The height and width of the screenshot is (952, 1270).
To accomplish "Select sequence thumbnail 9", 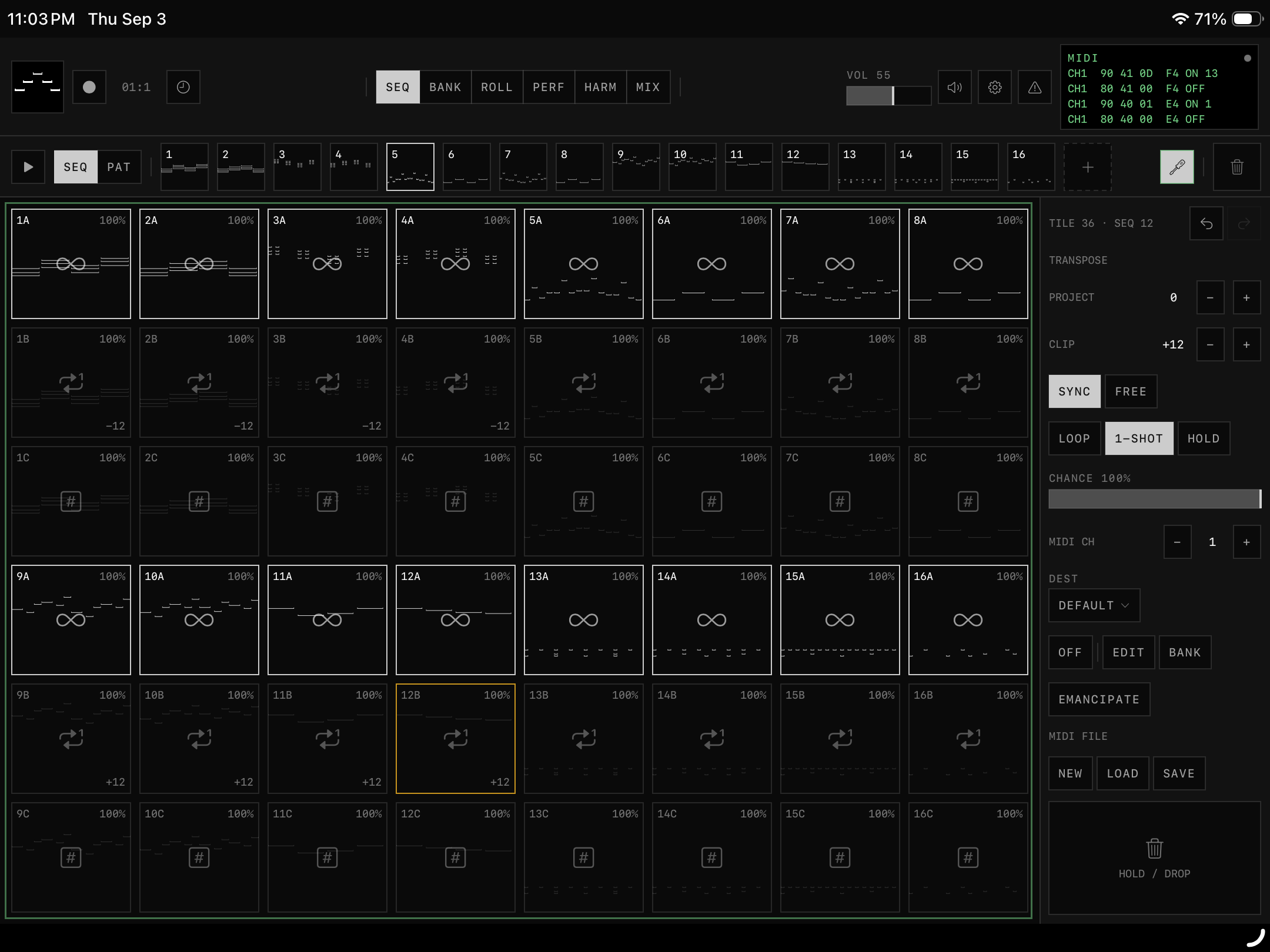I will coord(636,167).
